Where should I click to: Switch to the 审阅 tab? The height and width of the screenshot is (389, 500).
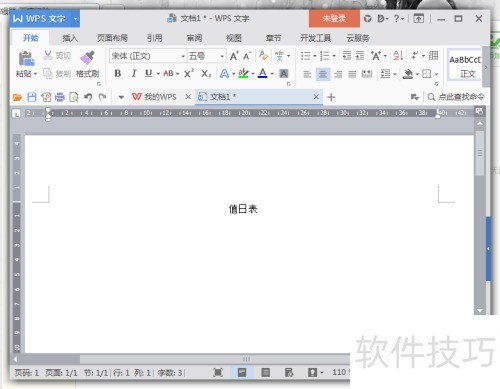click(x=194, y=38)
